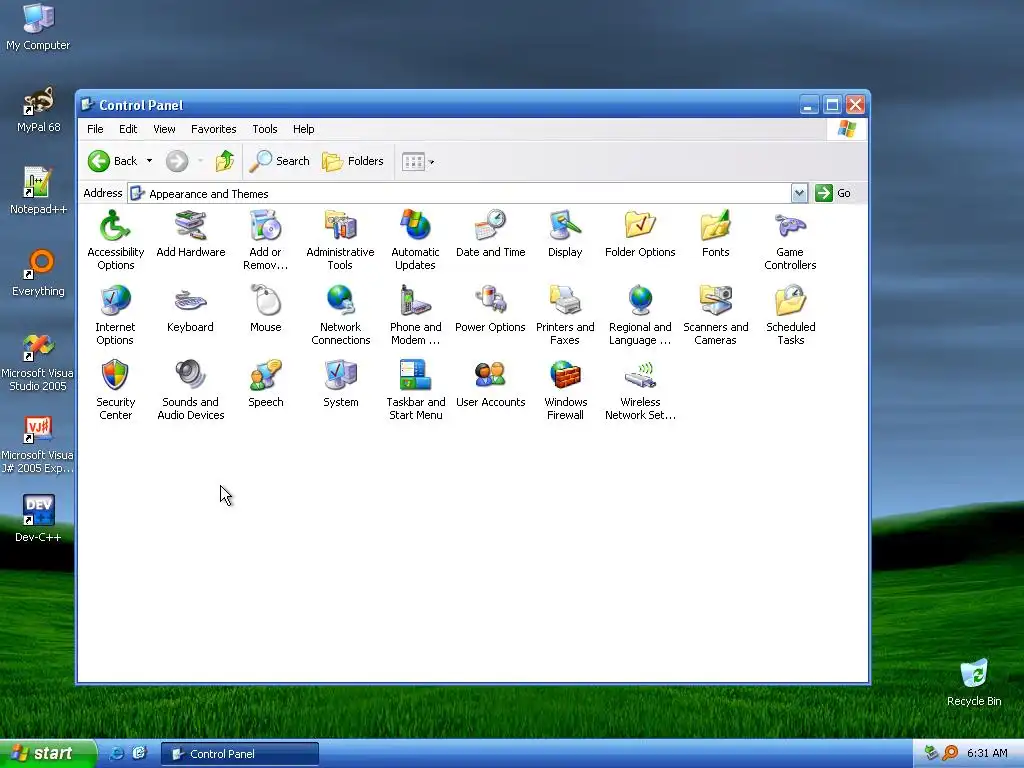
Task: Select Scanners and Cameras icon
Action: [715, 315]
